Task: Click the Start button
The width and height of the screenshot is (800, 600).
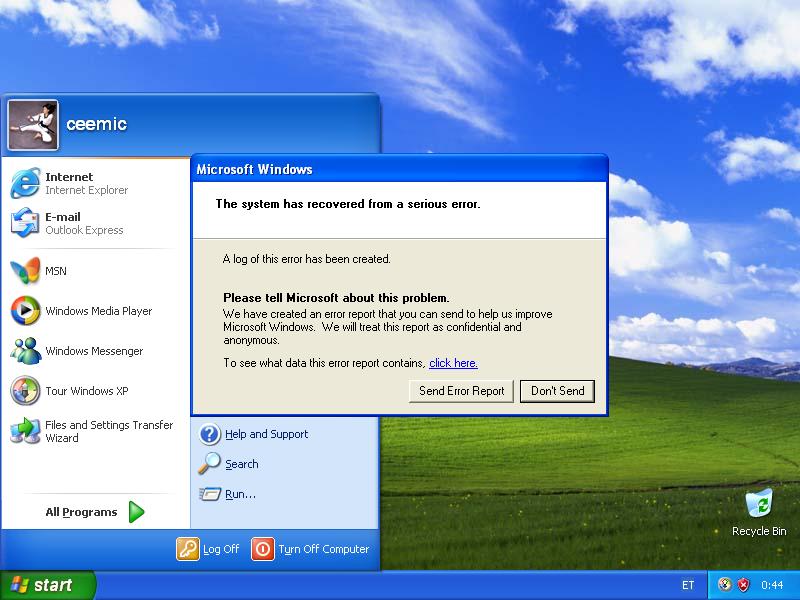Action: (47, 585)
